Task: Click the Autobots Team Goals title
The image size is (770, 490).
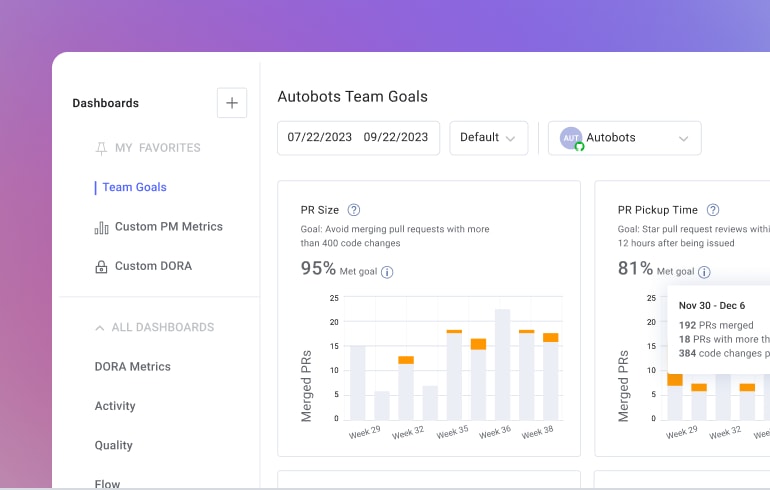Action: click(353, 97)
